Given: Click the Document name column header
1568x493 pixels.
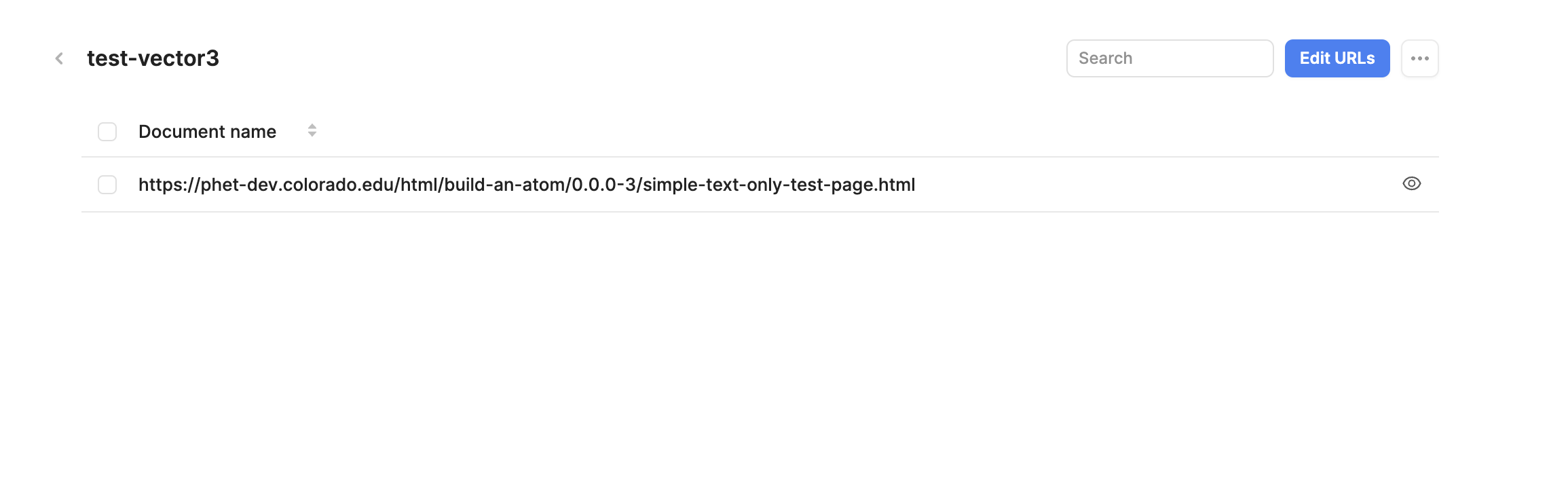Looking at the screenshot, I should [x=207, y=132].
